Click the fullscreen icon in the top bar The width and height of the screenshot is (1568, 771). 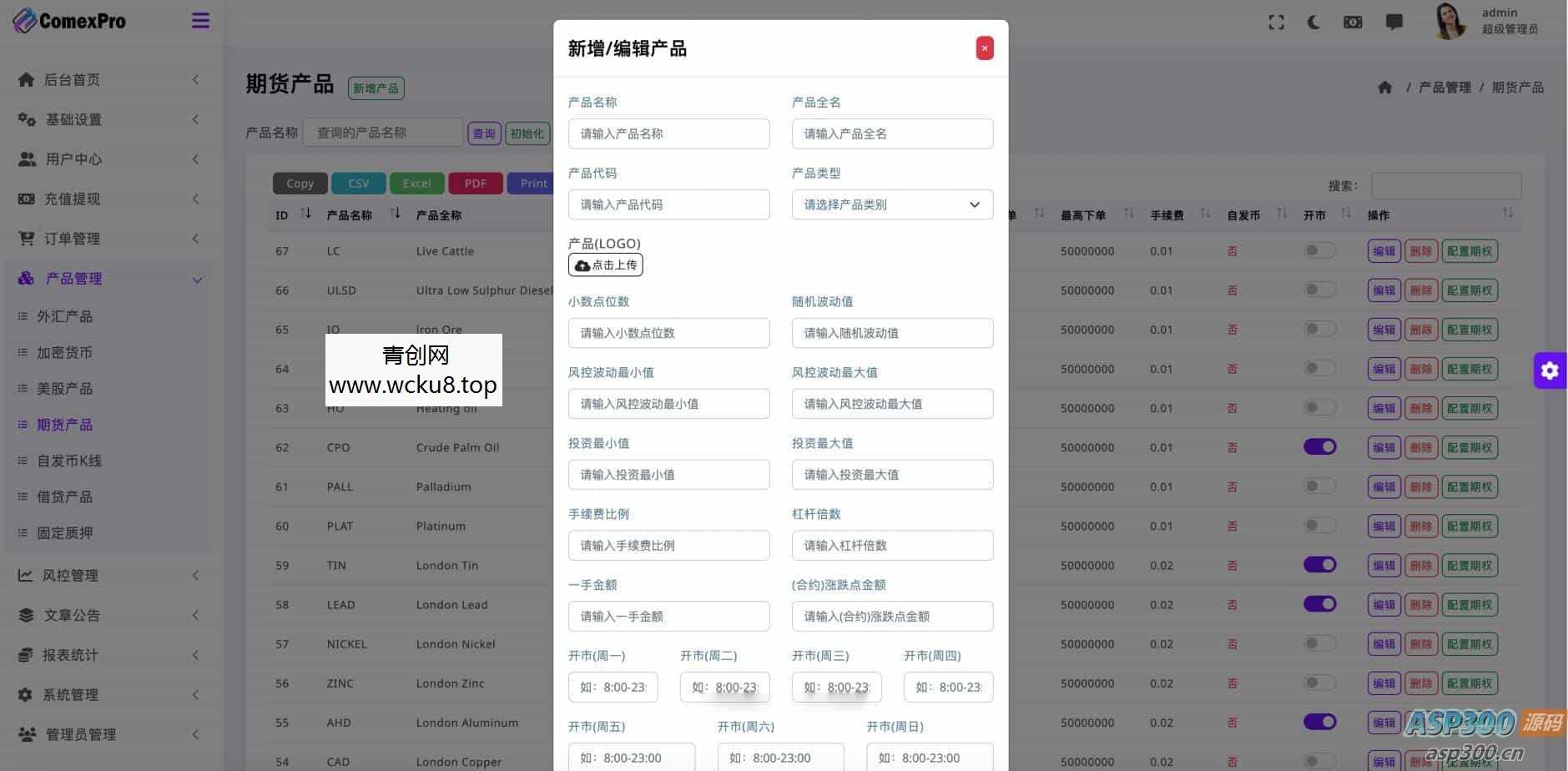(1276, 22)
